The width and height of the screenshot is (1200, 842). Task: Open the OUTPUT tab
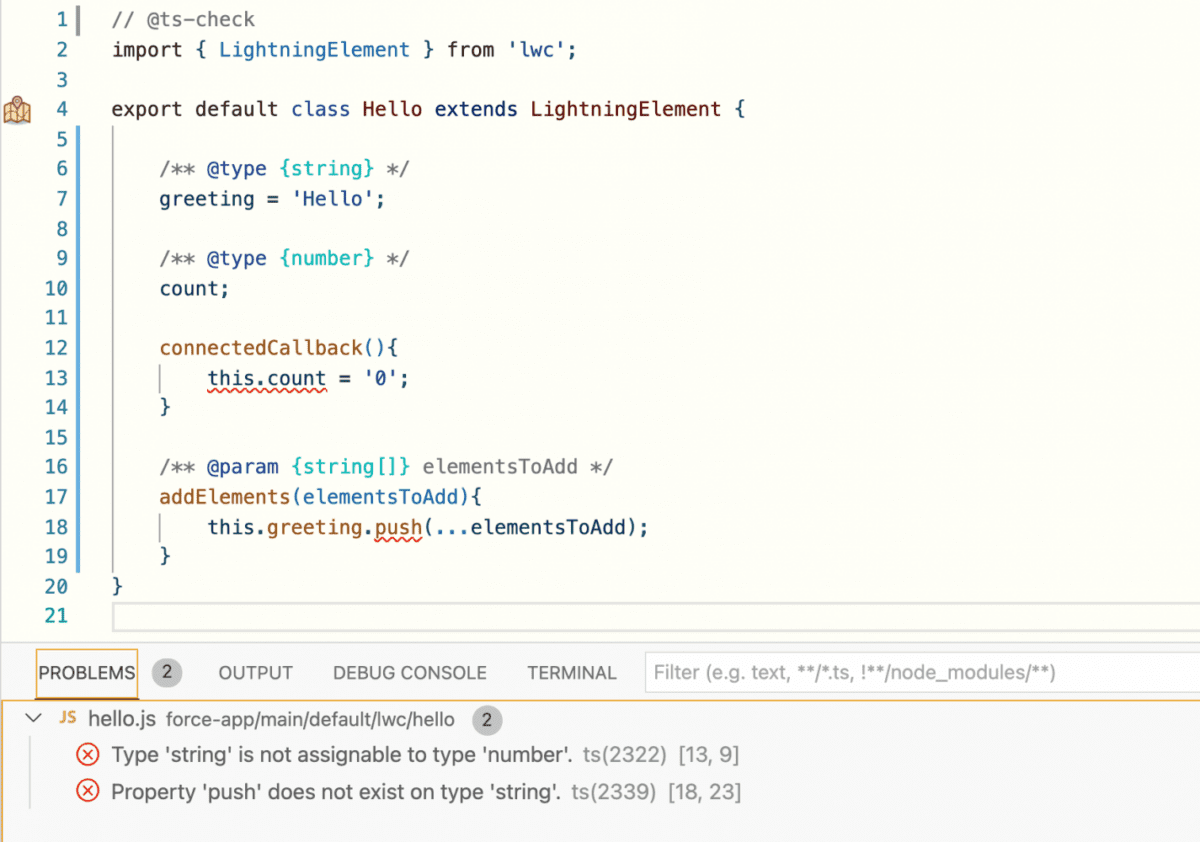(255, 673)
